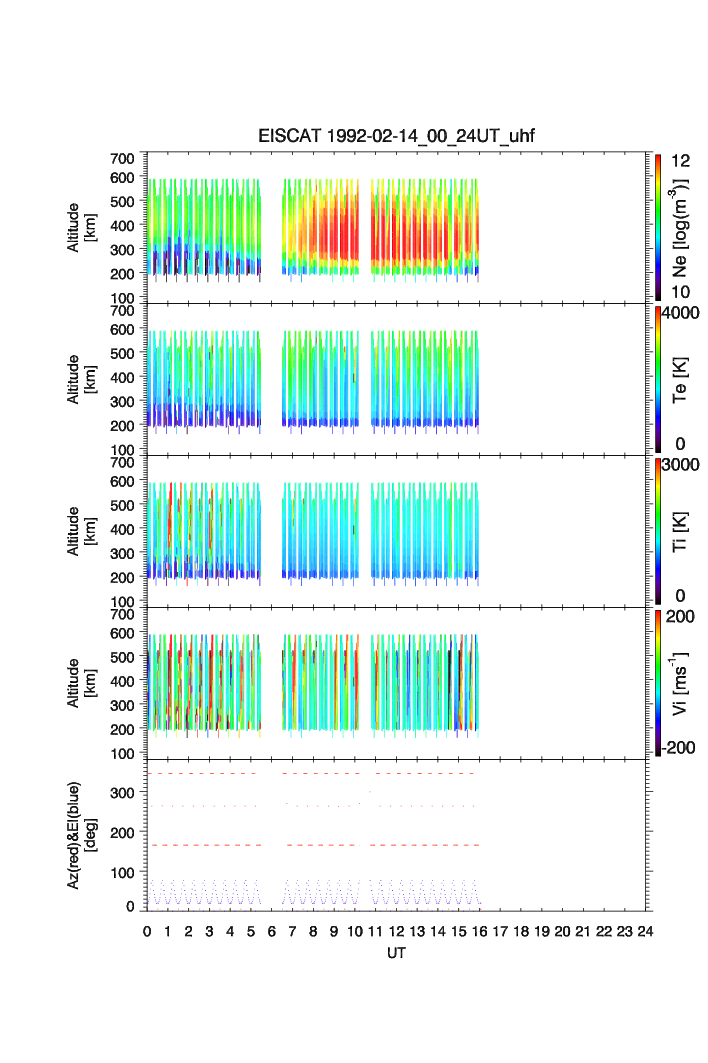Click the Te [K] color bar label

tap(679, 380)
